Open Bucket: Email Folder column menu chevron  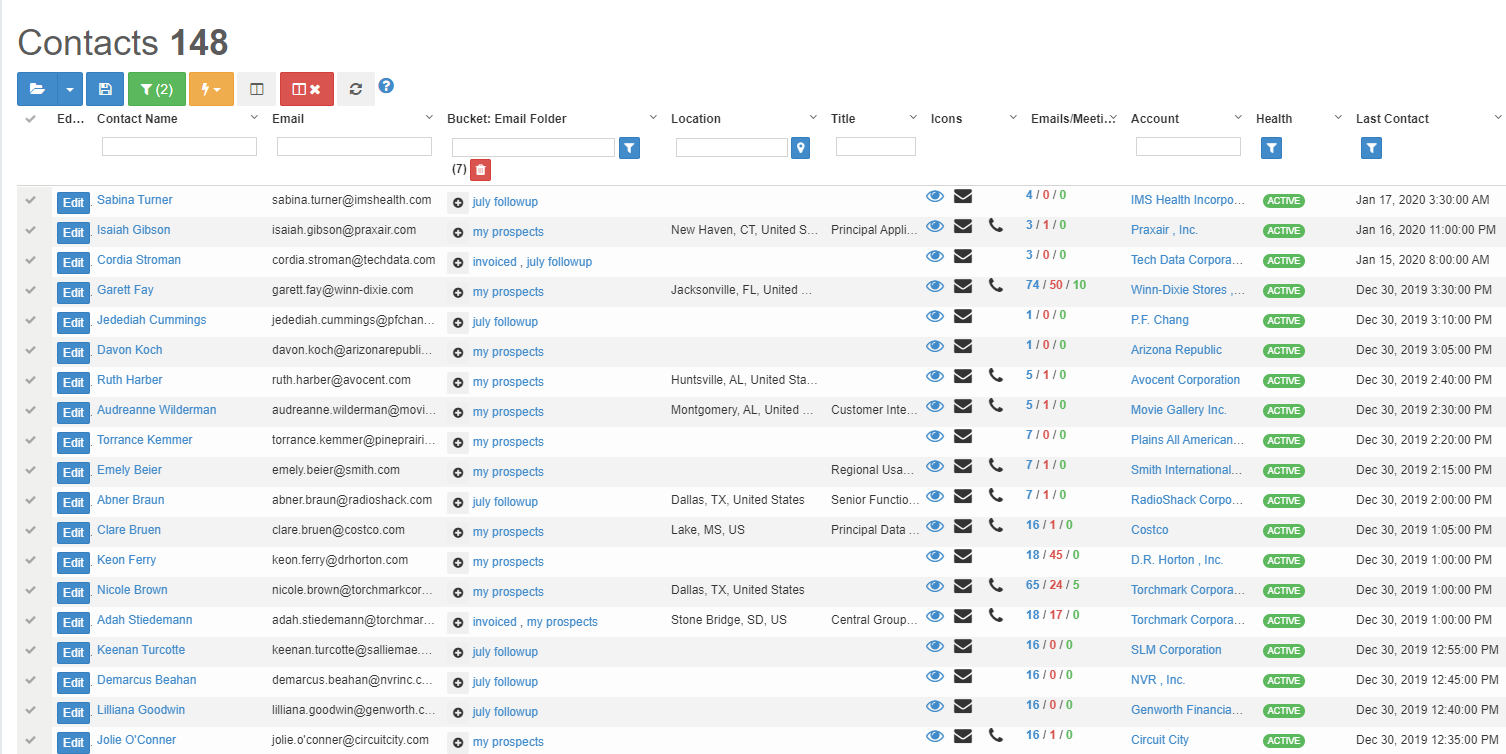(653, 118)
